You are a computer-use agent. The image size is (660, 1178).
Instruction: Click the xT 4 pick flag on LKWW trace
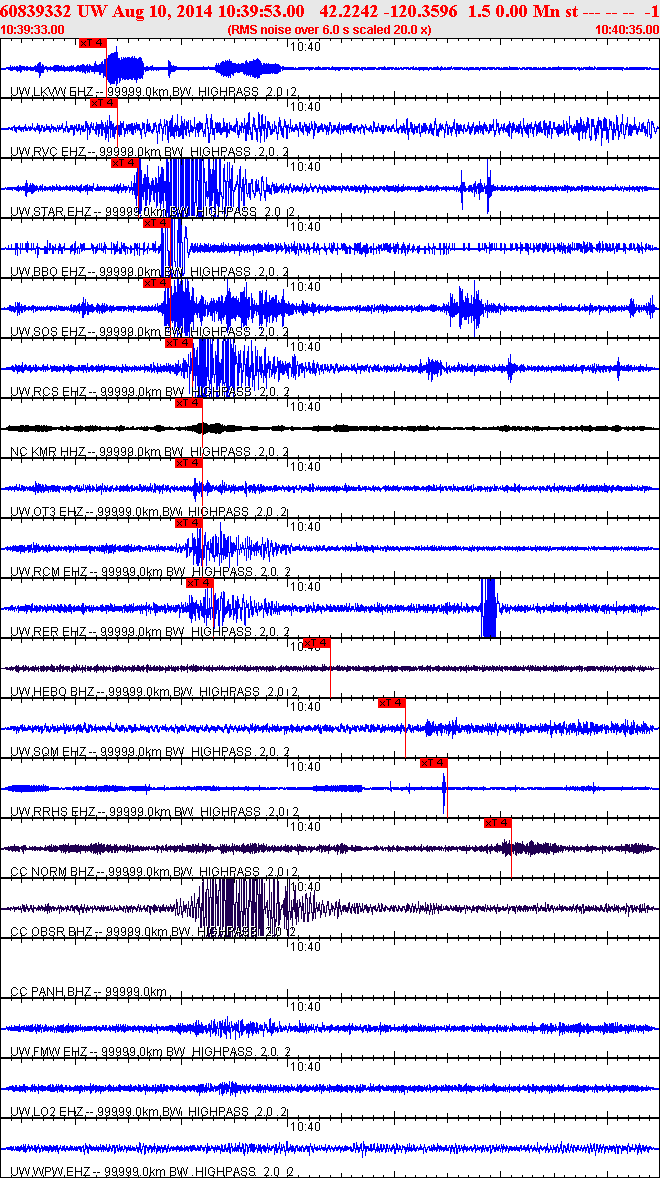tap(92, 43)
